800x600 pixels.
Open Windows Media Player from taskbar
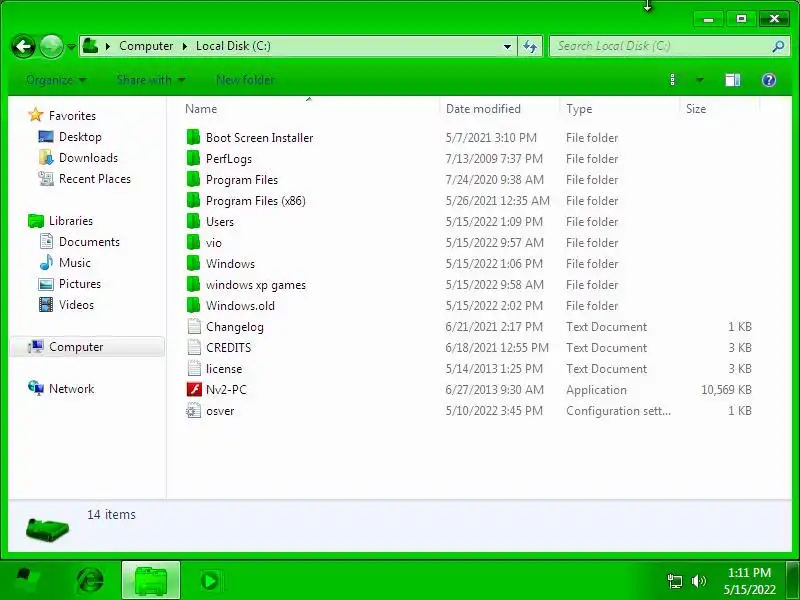tap(210, 581)
